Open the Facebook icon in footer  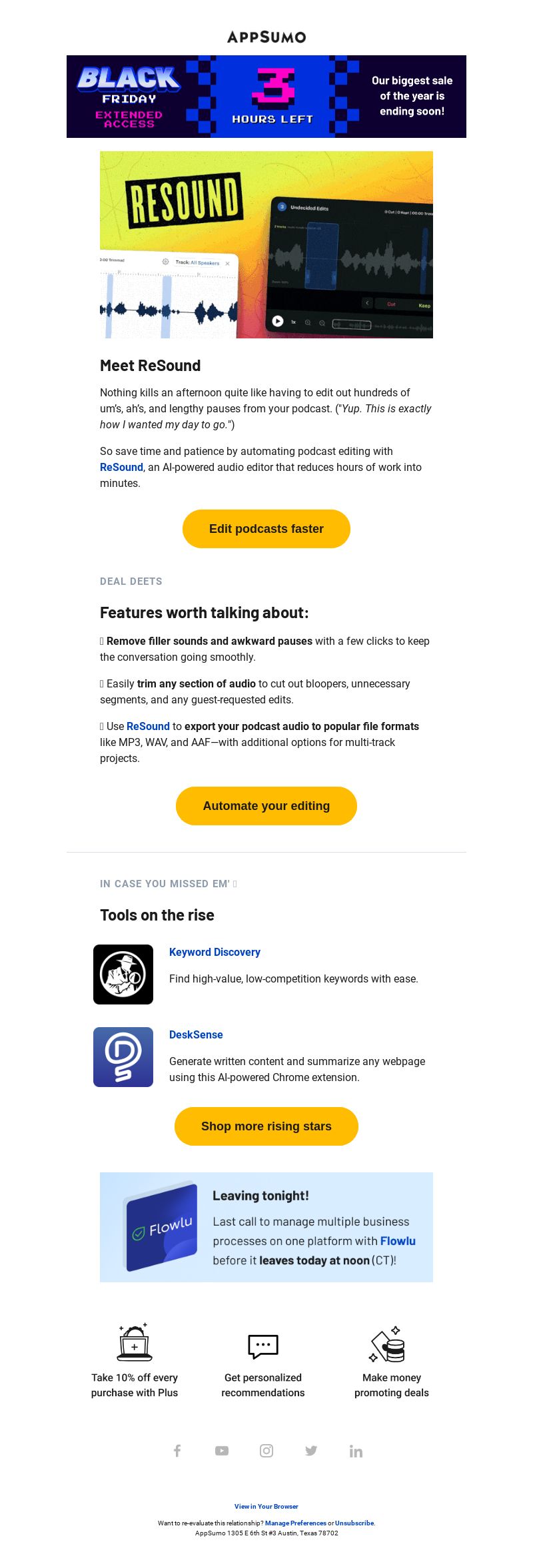click(x=177, y=1451)
